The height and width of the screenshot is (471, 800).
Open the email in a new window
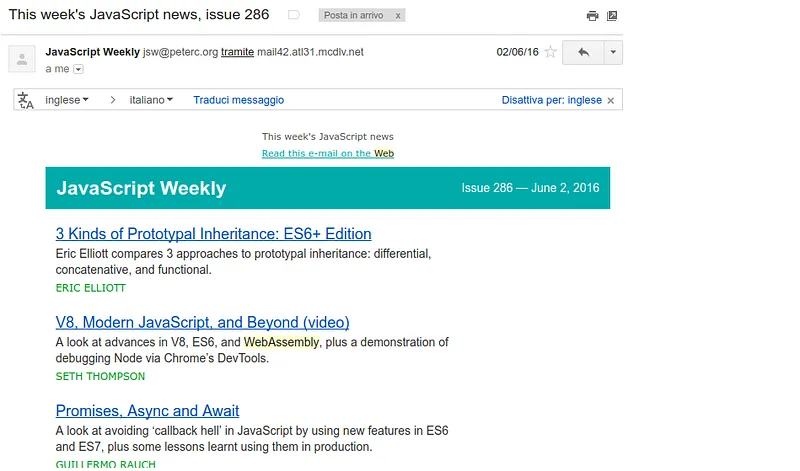pos(612,16)
